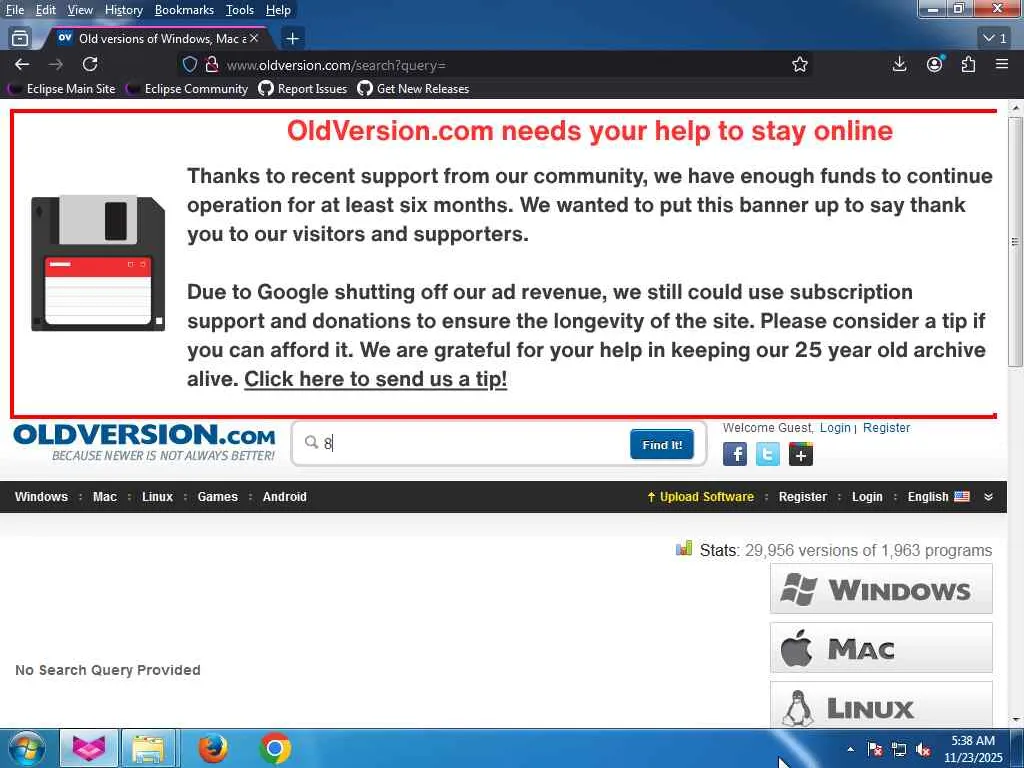Image resolution: width=1024 pixels, height=768 pixels.
Task: Select Games in the navigation bar
Action: click(217, 496)
